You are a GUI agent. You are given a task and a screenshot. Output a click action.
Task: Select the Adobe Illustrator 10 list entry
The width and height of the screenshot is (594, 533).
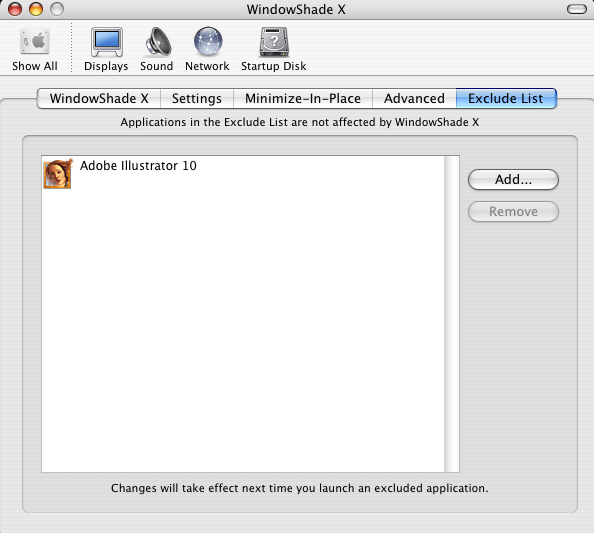242,173
